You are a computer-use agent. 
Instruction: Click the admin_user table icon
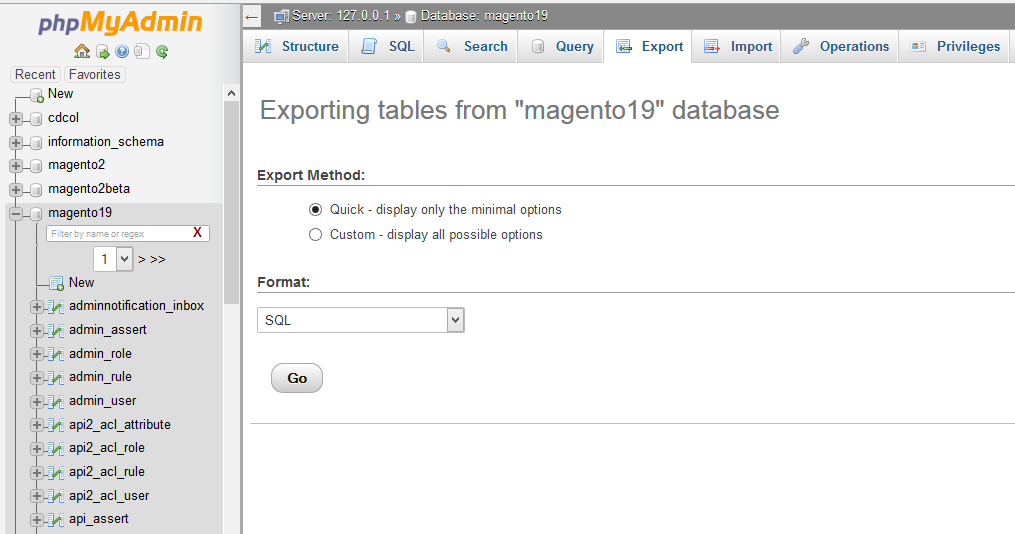coord(56,402)
